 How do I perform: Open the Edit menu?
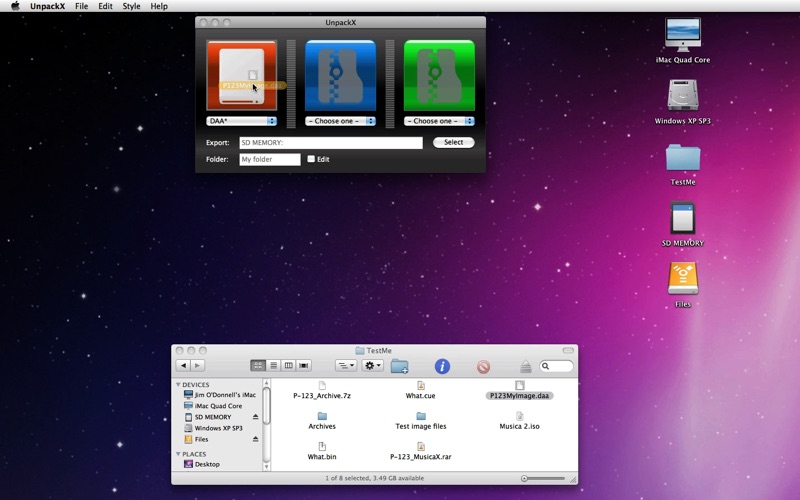click(x=105, y=6)
